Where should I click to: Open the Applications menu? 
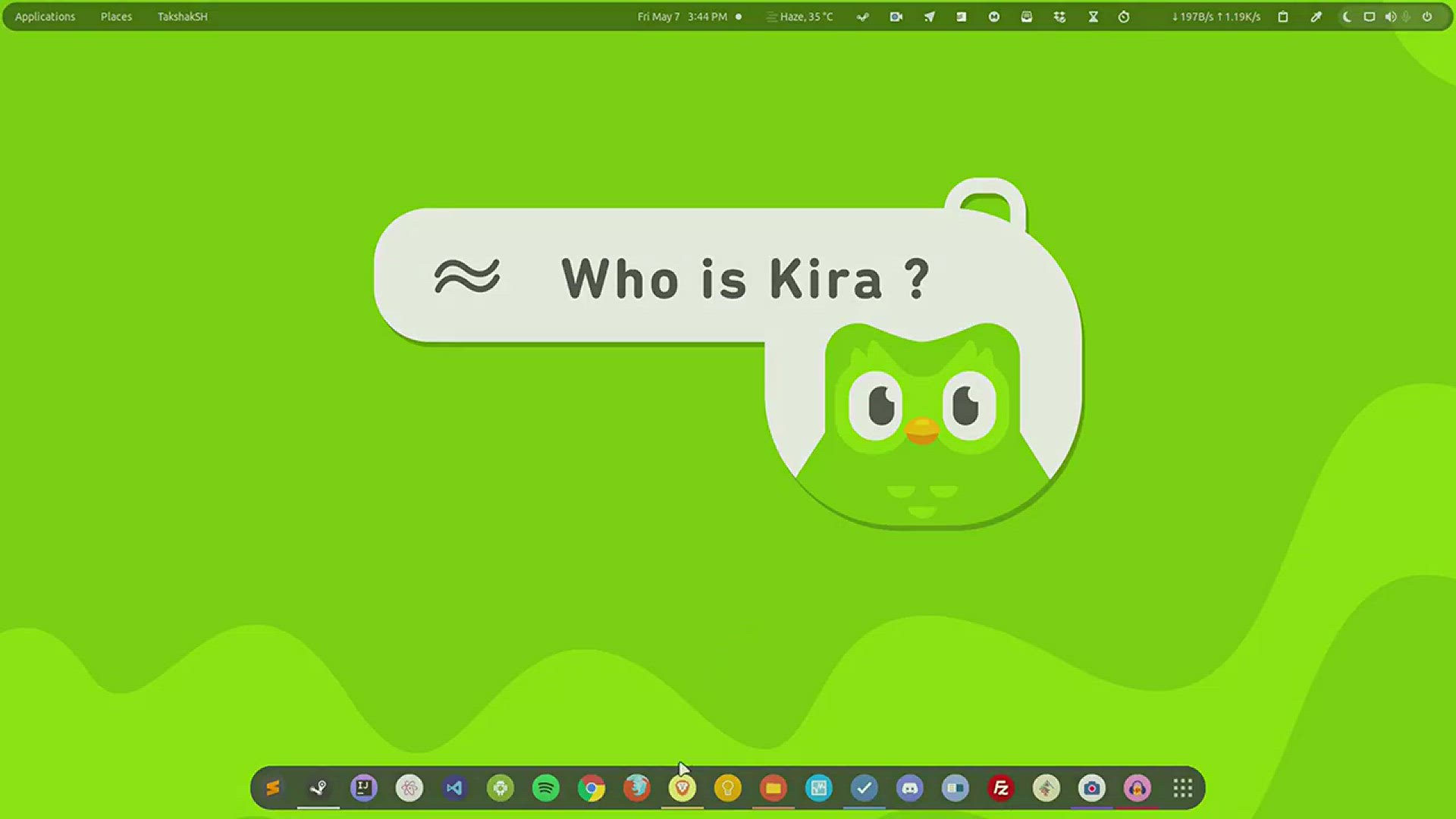[45, 17]
